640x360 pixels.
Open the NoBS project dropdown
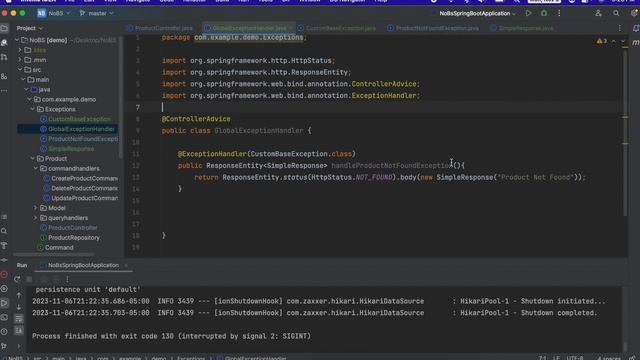pyautogui.click(x=54, y=13)
